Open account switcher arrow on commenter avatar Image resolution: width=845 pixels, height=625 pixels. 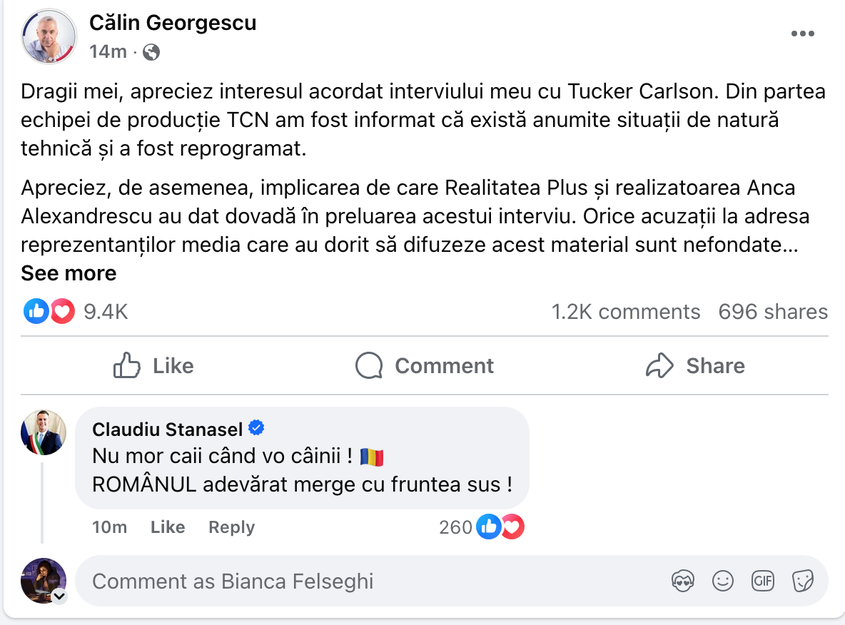(x=59, y=596)
